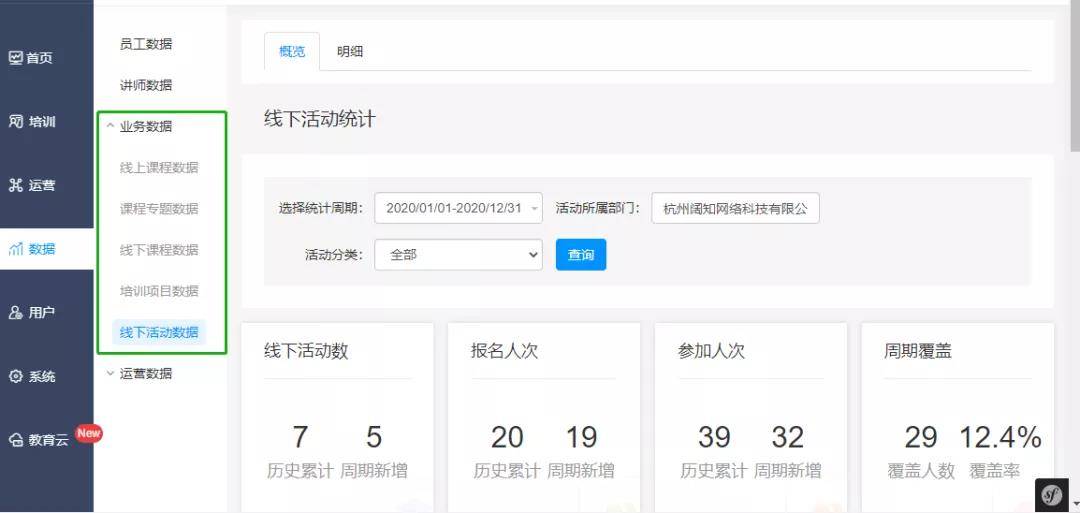Switch to the 概览 tab
The height and width of the screenshot is (513, 1080).
292,51
